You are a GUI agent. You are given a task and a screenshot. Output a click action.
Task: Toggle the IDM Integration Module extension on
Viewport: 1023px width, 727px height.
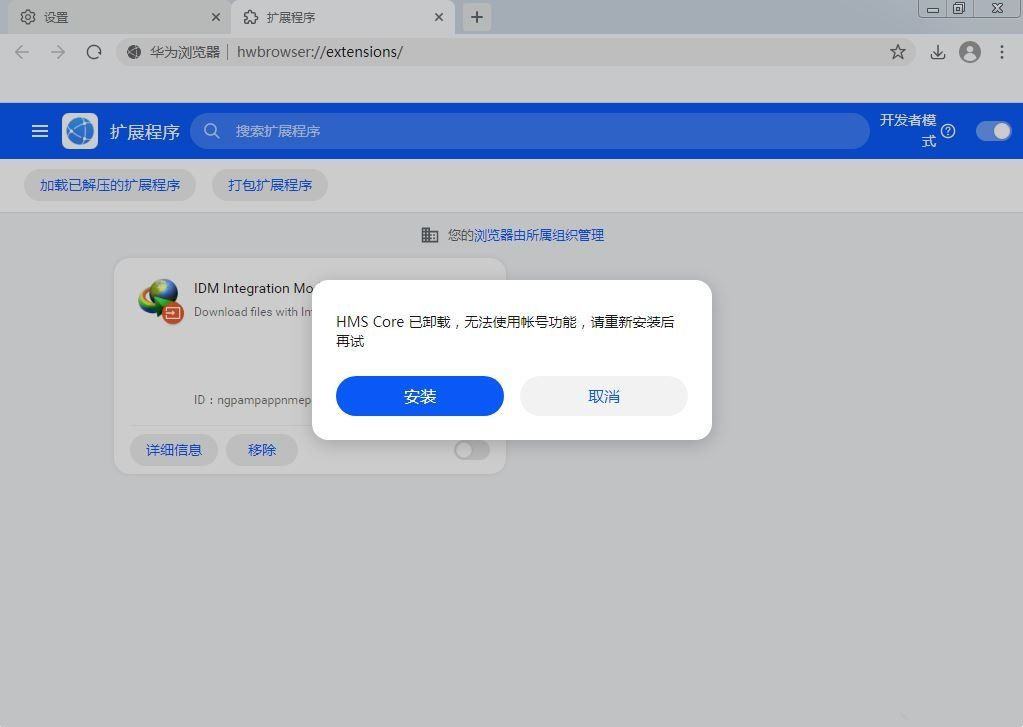[x=470, y=450]
